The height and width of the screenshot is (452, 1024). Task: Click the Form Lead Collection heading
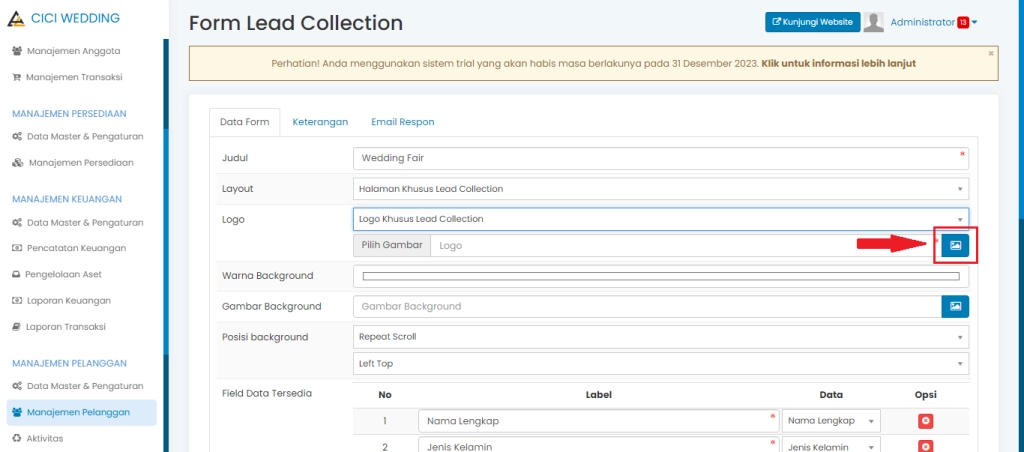pyautogui.click(x=296, y=24)
